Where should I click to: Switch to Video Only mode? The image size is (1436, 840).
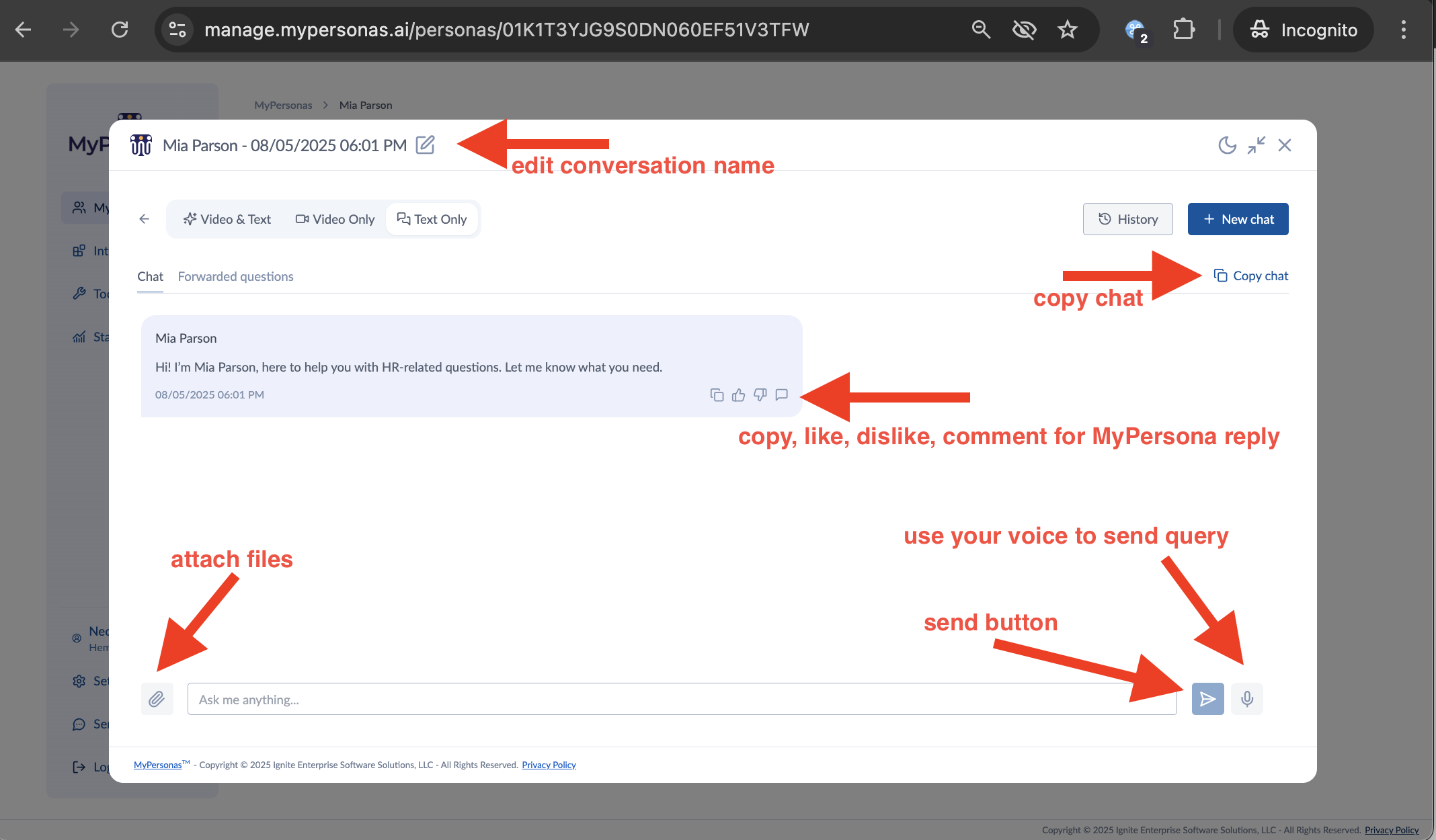(335, 219)
